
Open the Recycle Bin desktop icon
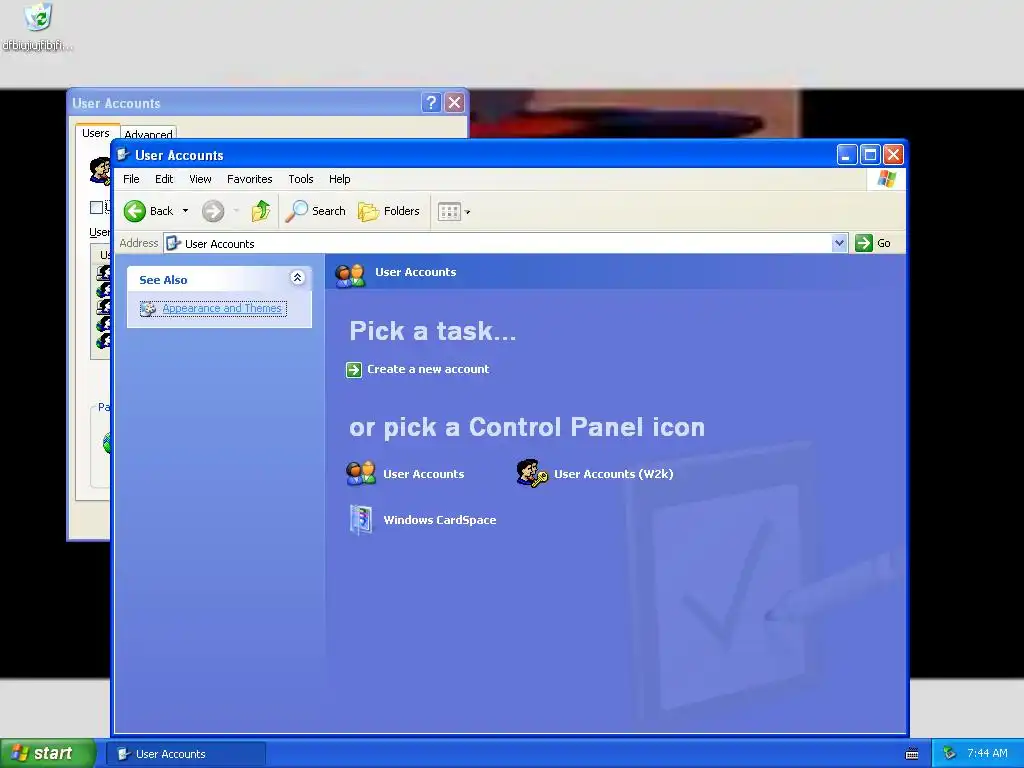click(38, 17)
